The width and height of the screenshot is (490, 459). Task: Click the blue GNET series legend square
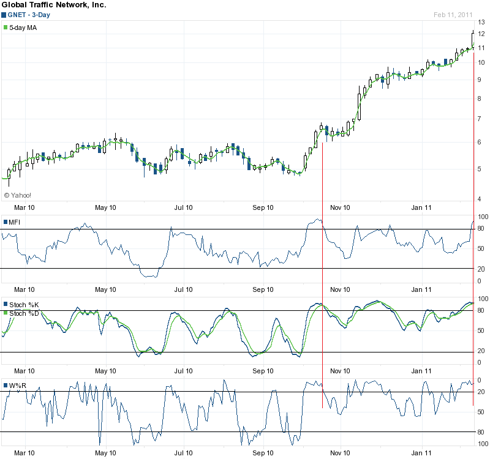(x=4, y=15)
